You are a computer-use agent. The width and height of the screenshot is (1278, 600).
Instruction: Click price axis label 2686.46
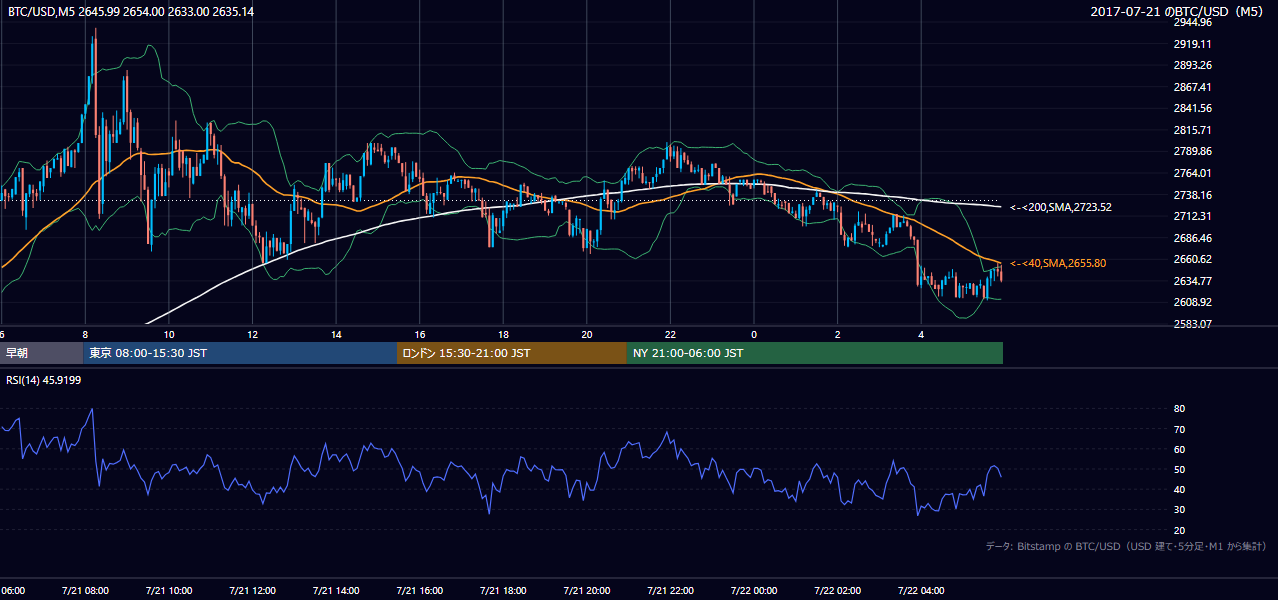[x=1193, y=238]
